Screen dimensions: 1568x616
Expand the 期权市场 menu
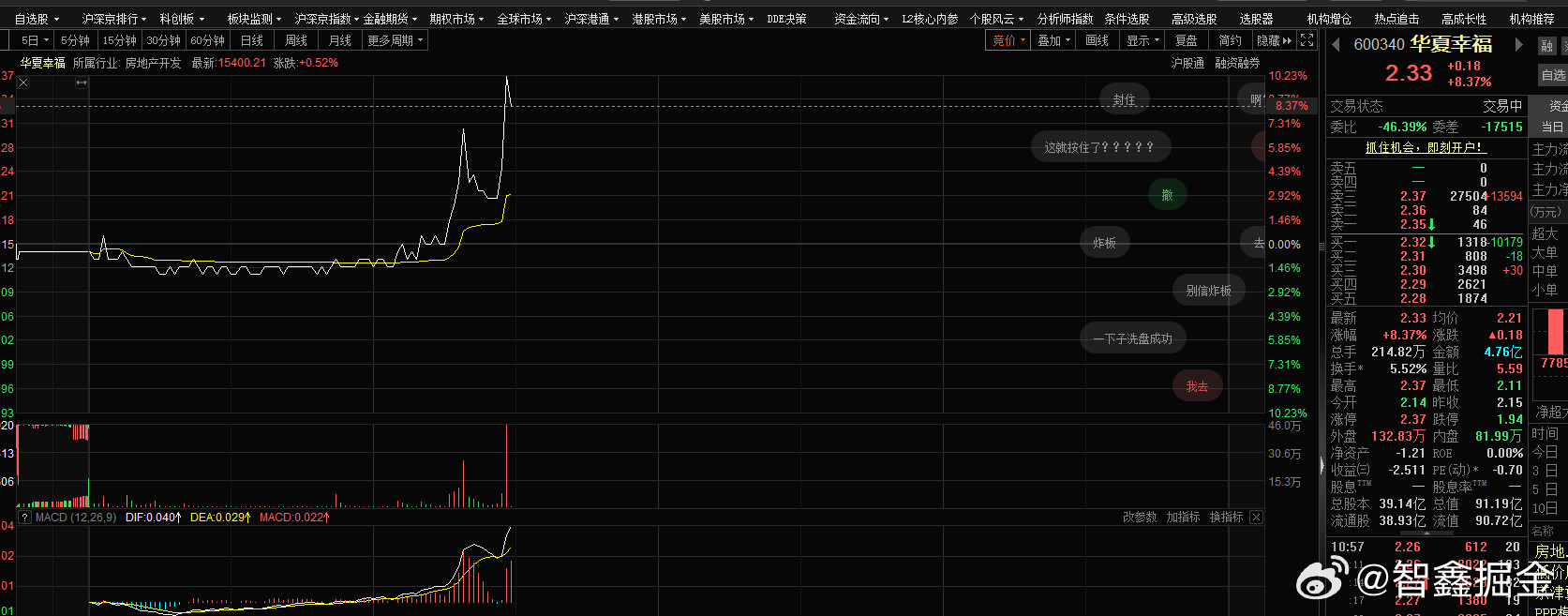coord(456,19)
